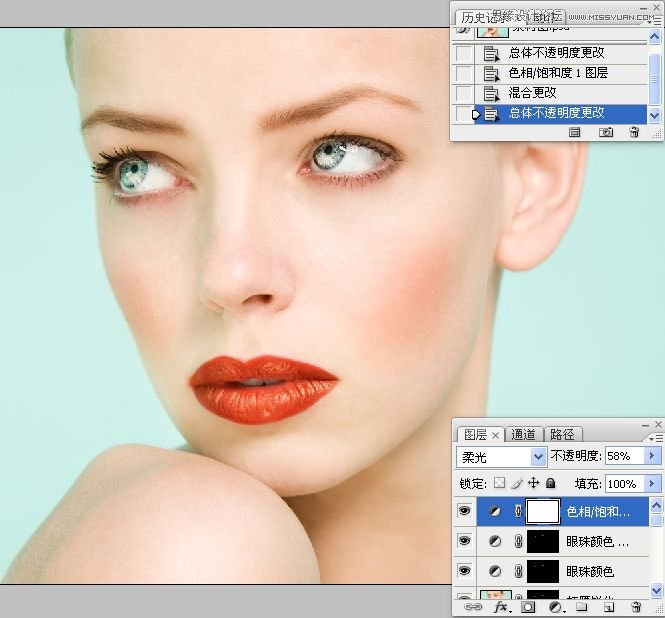Switch to the 通道 tab
The height and width of the screenshot is (618, 665).
coord(523,435)
